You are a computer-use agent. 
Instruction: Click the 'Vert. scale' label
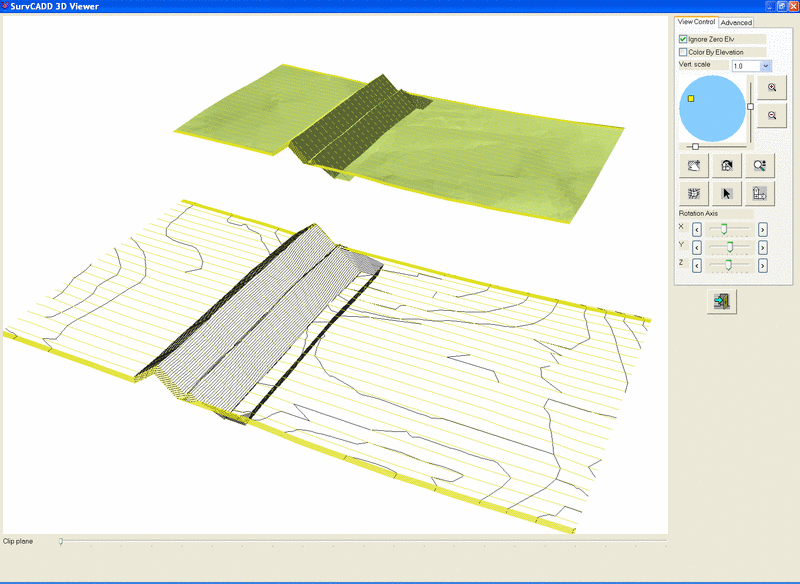pos(694,64)
